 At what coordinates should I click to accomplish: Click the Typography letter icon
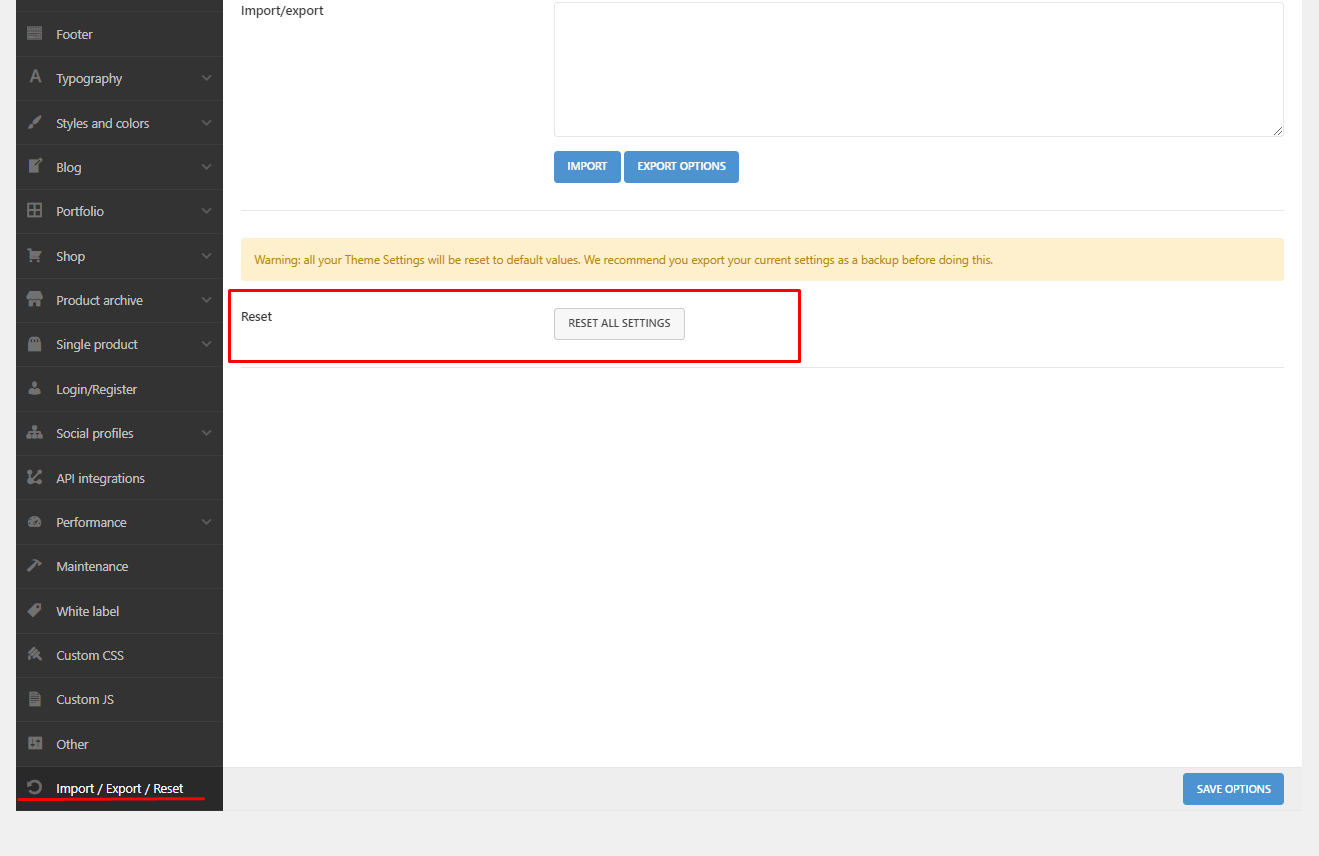pyautogui.click(x=35, y=78)
